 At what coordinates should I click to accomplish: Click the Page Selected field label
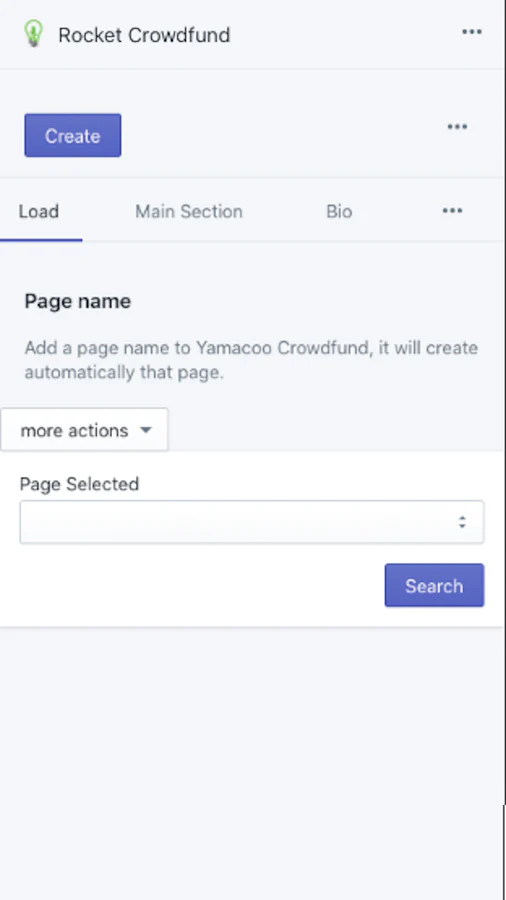coord(79,484)
